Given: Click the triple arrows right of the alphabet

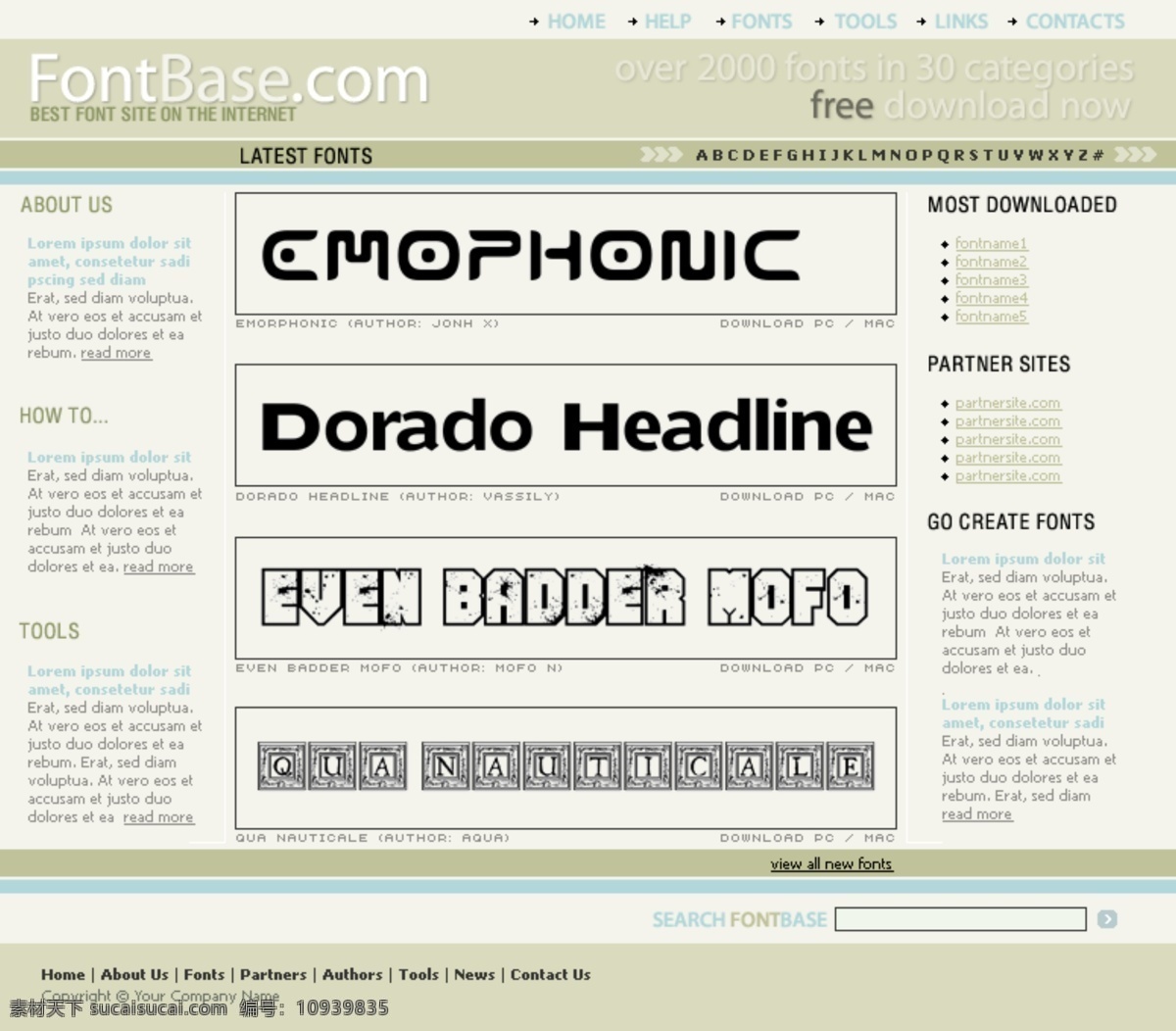Looking at the screenshot, I should (x=1135, y=155).
